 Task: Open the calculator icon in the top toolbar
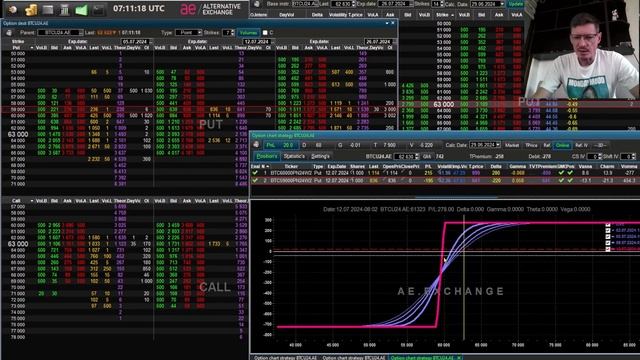click(x=64, y=10)
